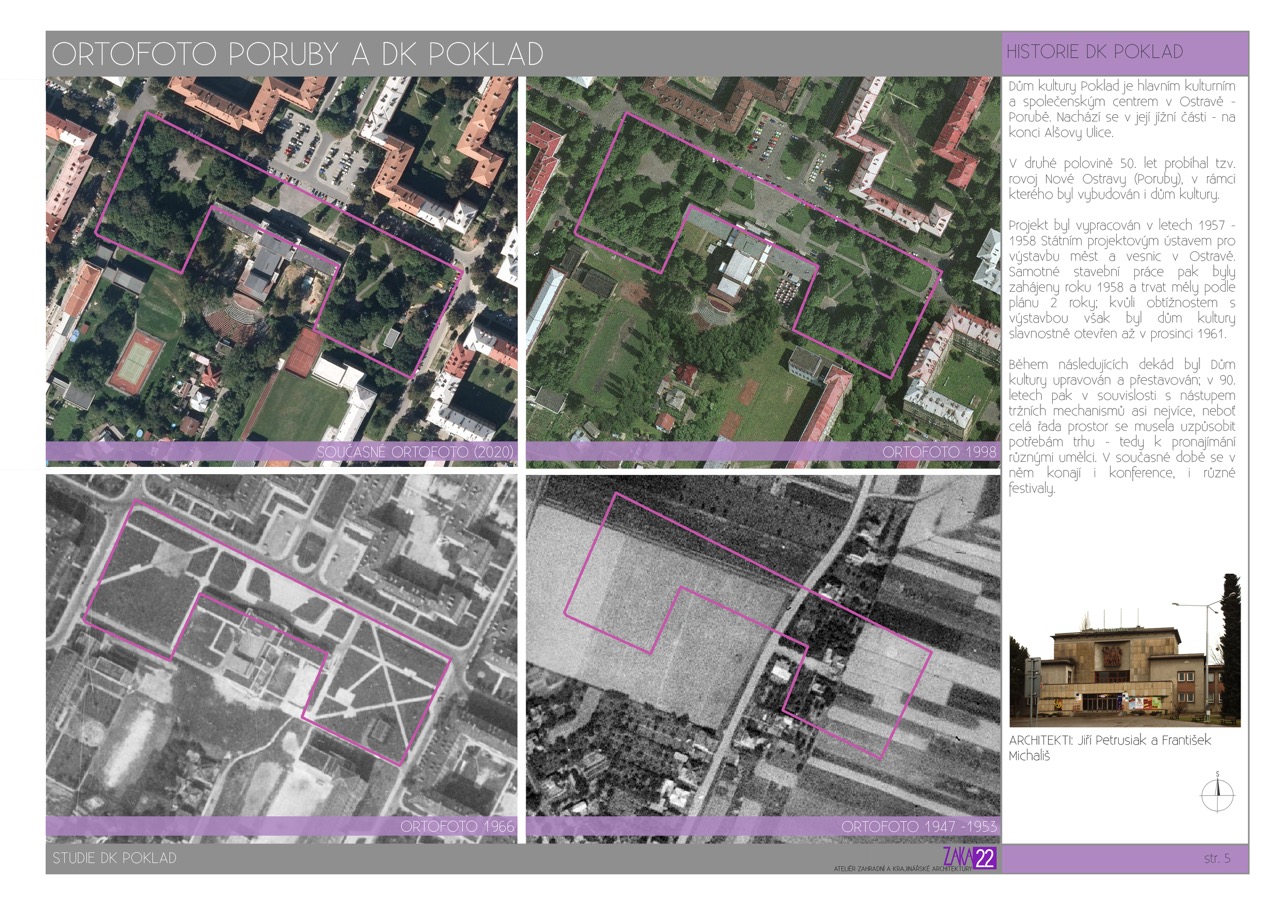Open the 2020 color orthophoto image

[x=281, y=270]
